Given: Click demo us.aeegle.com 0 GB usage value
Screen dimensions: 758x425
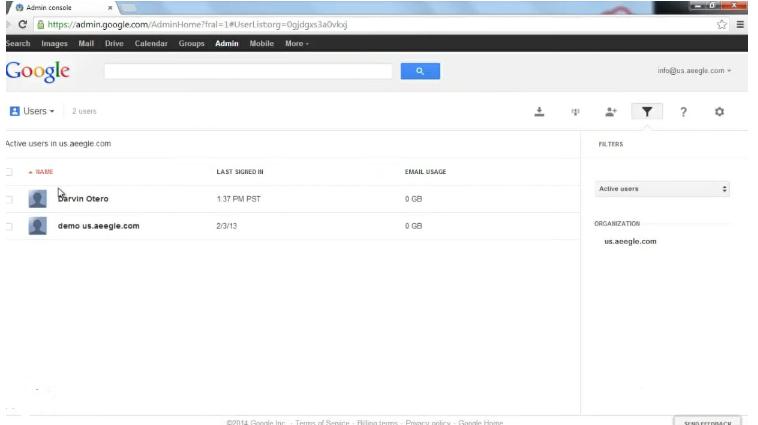Looking at the screenshot, I should (413, 226).
